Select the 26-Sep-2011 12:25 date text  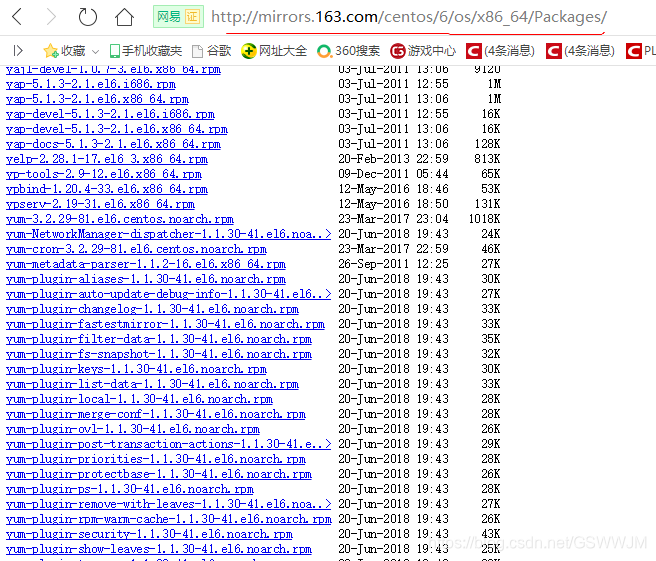click(x=393, y=264)
